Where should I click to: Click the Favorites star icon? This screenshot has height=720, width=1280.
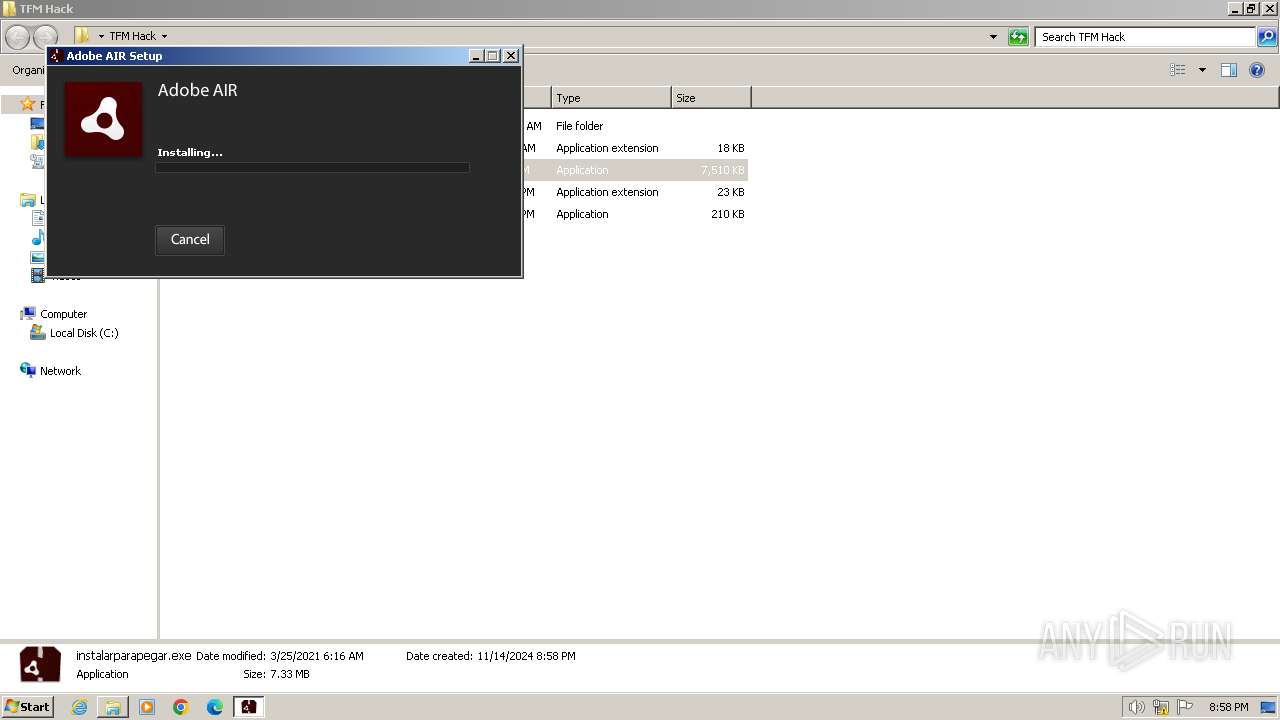pos(28,104)
